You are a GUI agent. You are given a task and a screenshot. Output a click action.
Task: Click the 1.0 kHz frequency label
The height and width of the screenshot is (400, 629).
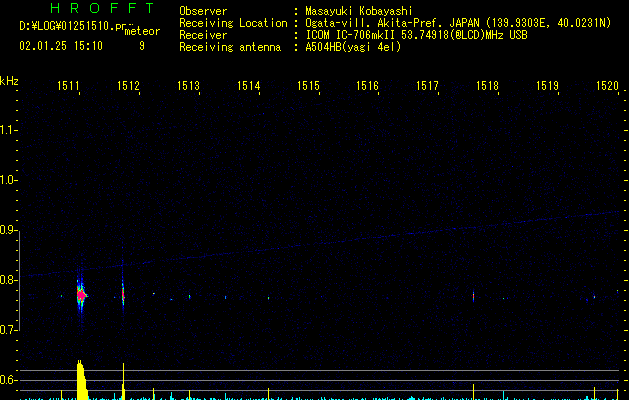pyautogui.click(x=8, y=180)
